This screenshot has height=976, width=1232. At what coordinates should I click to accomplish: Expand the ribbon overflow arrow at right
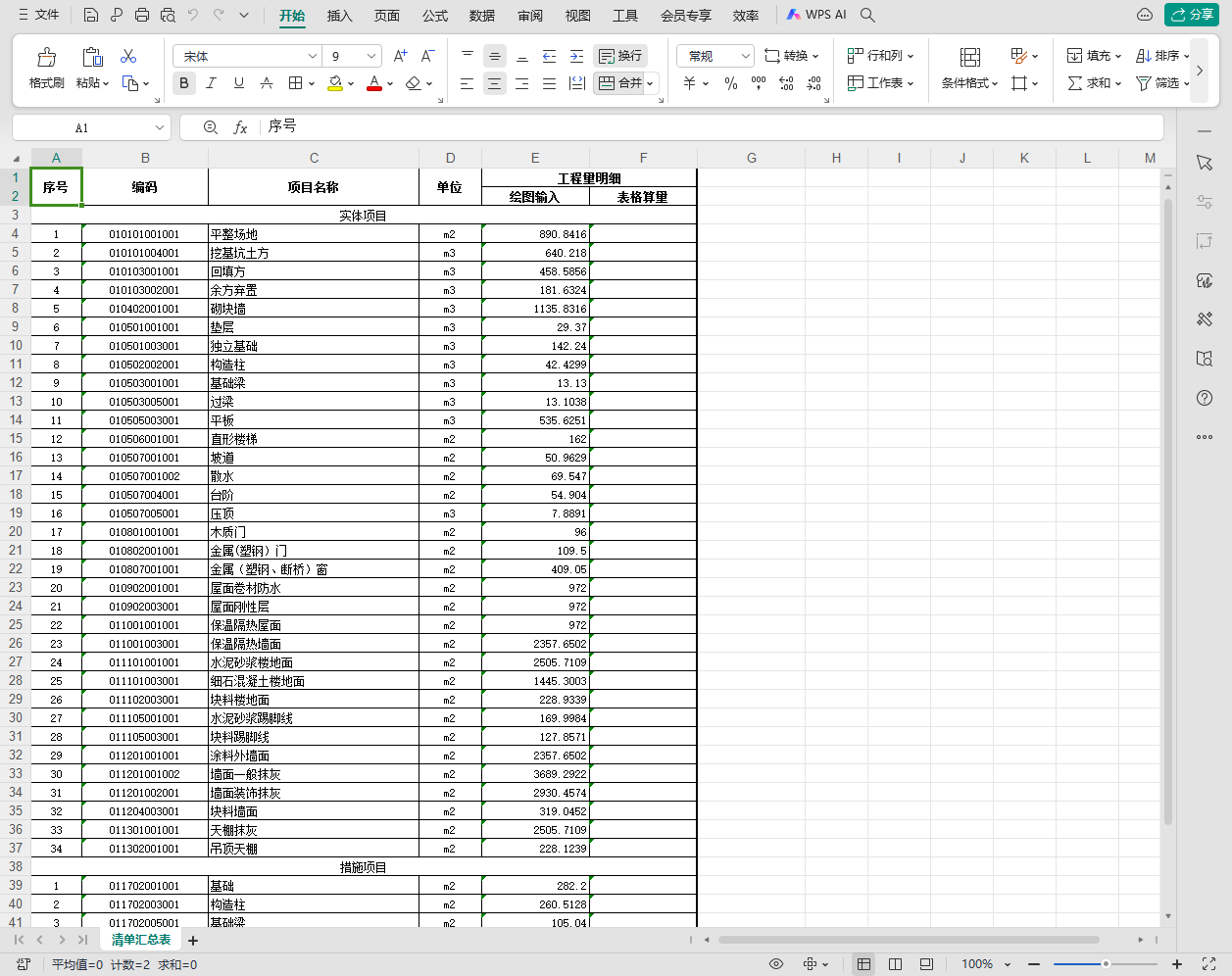coord(1200,71)
